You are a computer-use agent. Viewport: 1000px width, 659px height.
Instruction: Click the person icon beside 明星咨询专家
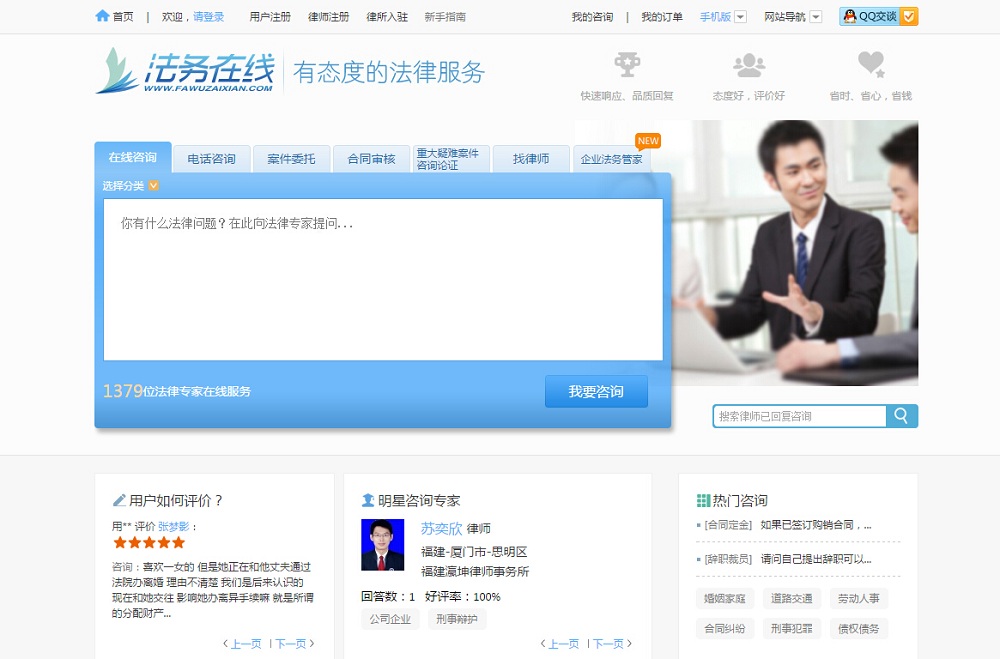coord(368,500)
